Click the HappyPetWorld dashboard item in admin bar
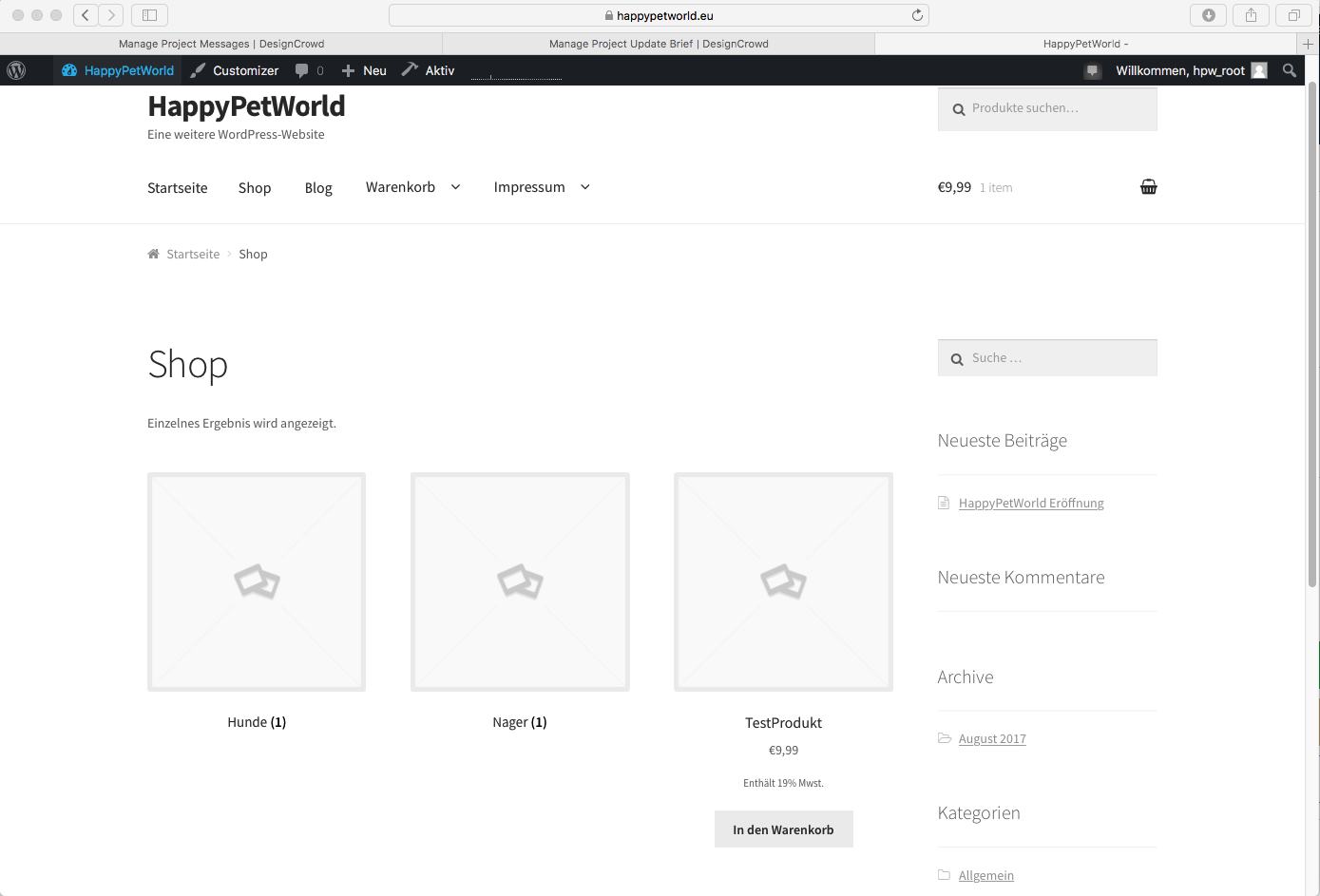 (118, 70)
